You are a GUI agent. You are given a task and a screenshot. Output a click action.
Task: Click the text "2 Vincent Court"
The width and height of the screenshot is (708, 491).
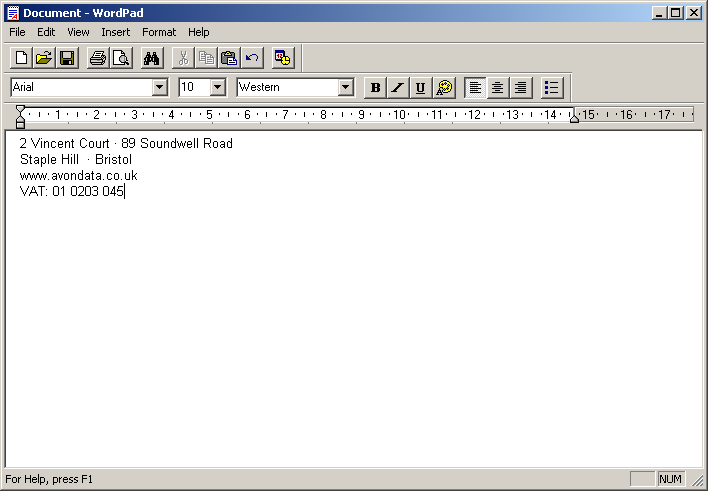tap(65, 144)
